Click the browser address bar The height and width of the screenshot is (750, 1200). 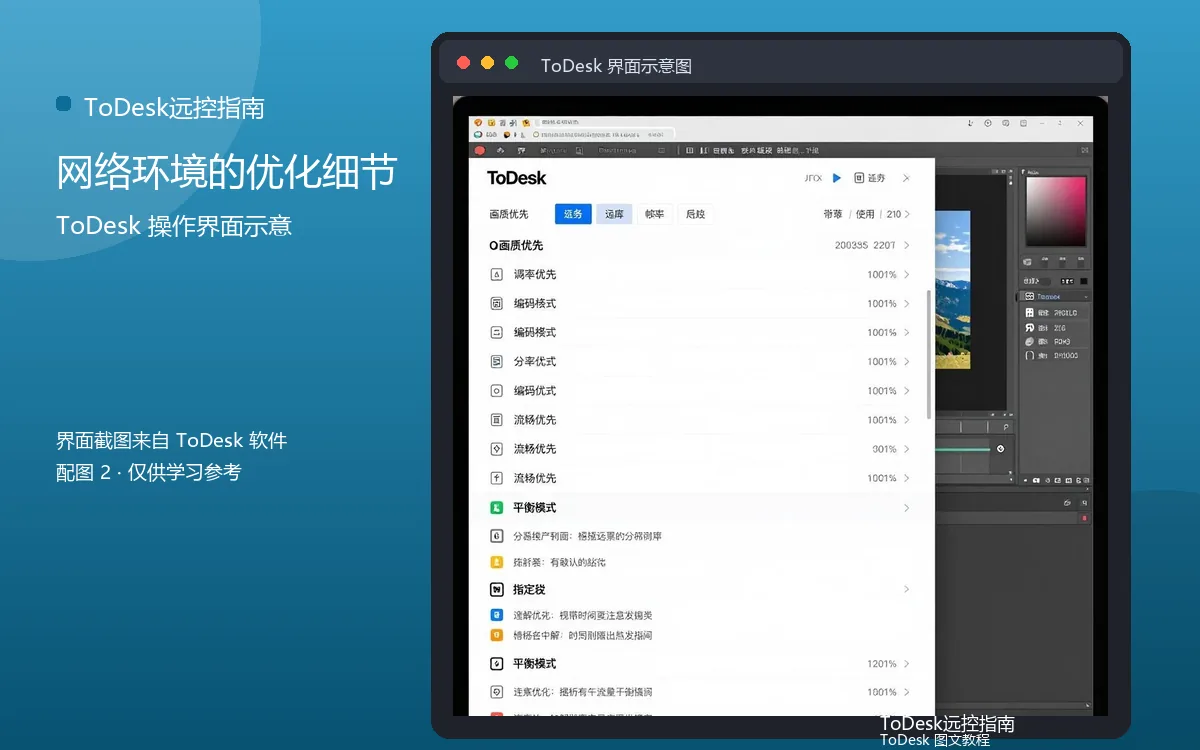pos(603,133)
